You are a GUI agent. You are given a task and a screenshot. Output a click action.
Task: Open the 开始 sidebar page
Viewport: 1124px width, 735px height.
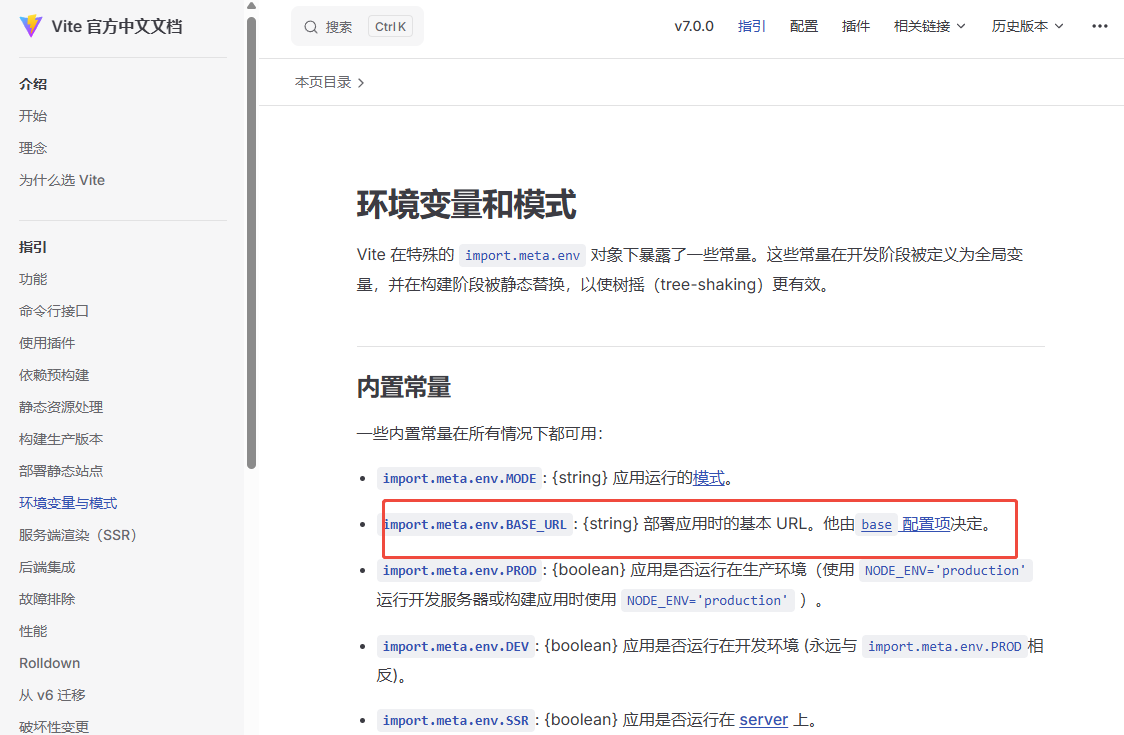33,116
